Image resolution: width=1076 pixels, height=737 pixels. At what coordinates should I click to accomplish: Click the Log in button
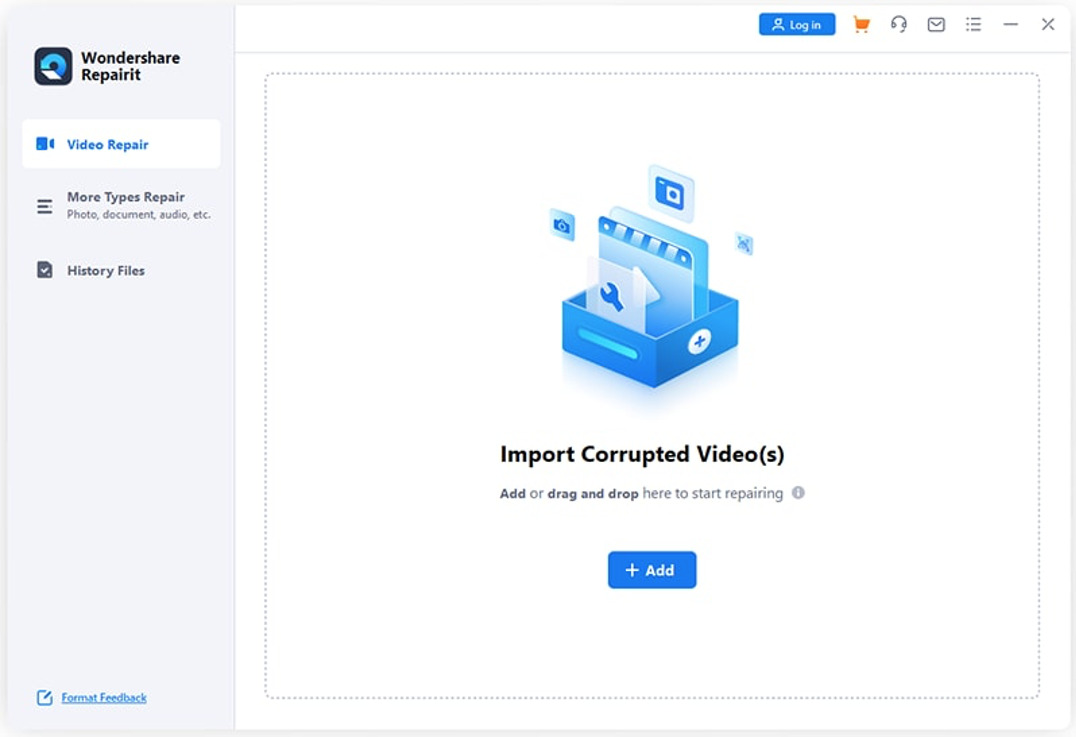(796, 25)
